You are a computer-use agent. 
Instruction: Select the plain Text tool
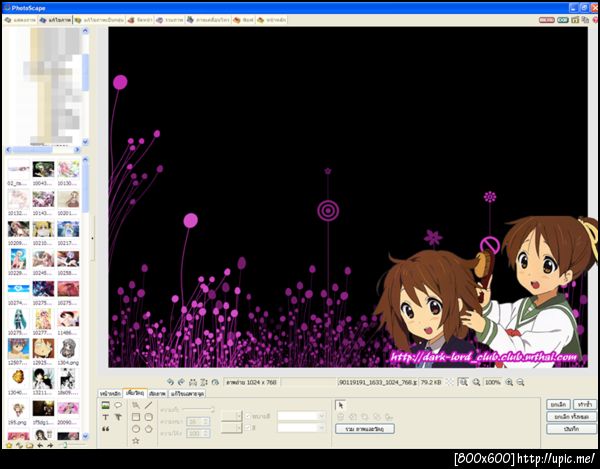pyautogui.click(x=106, y=417)
